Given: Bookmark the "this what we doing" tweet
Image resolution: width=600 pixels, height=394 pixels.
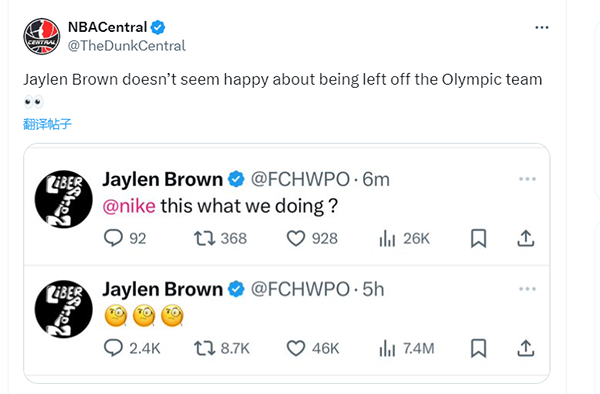Looking at the screenshot, I should (478, 238).
